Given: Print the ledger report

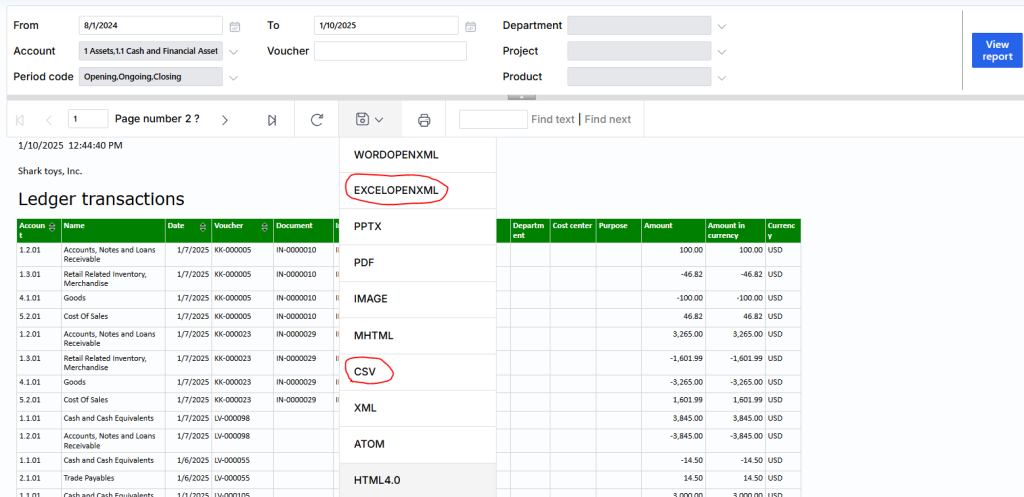Looking at the screenshot, I should (x=424, y=120).
